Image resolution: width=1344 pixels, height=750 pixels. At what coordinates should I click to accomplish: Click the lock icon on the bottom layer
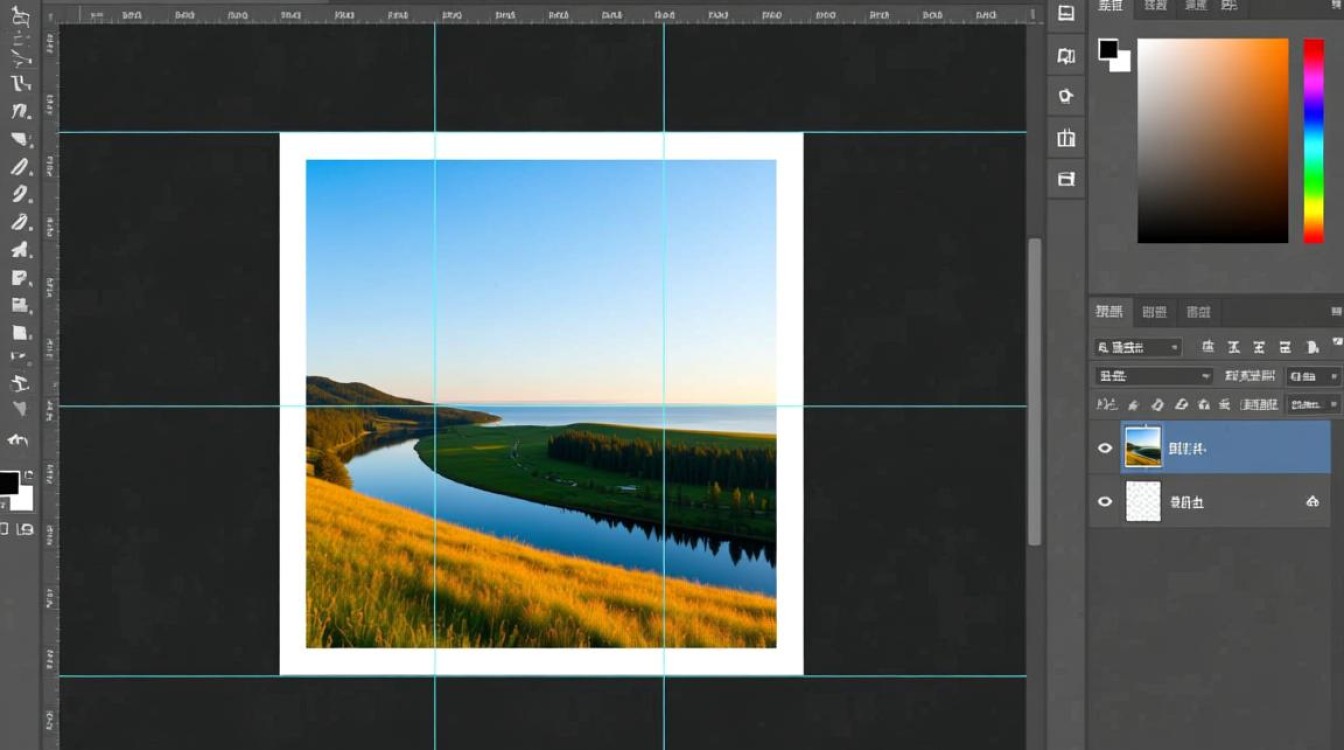(1312, 502)
